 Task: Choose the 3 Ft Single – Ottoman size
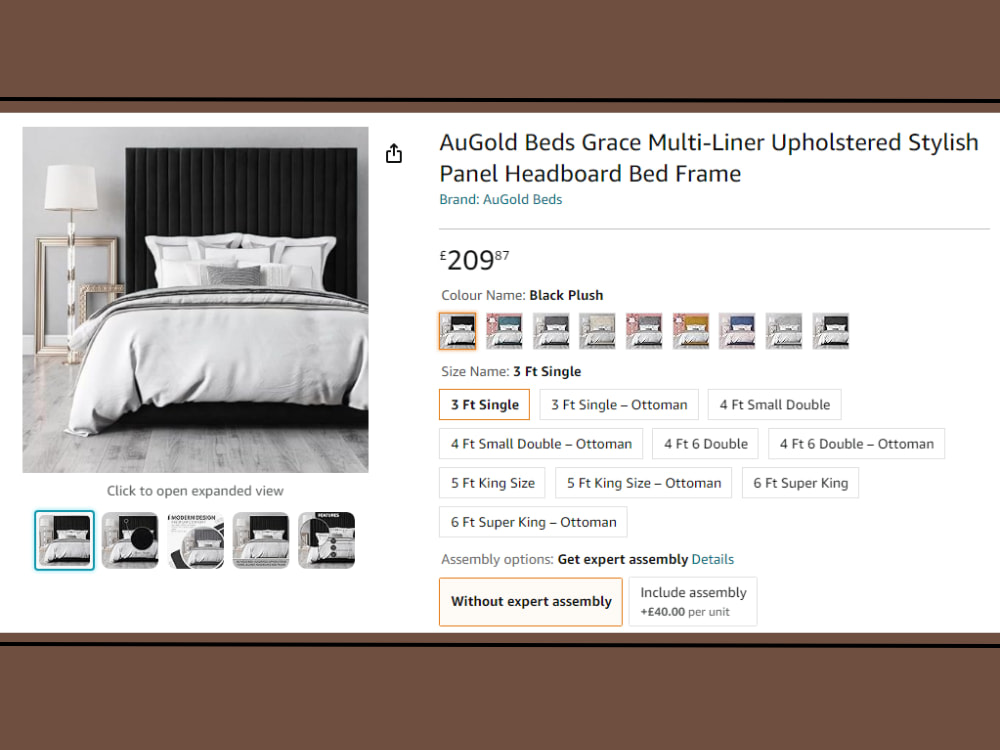[x=619, y=404]
